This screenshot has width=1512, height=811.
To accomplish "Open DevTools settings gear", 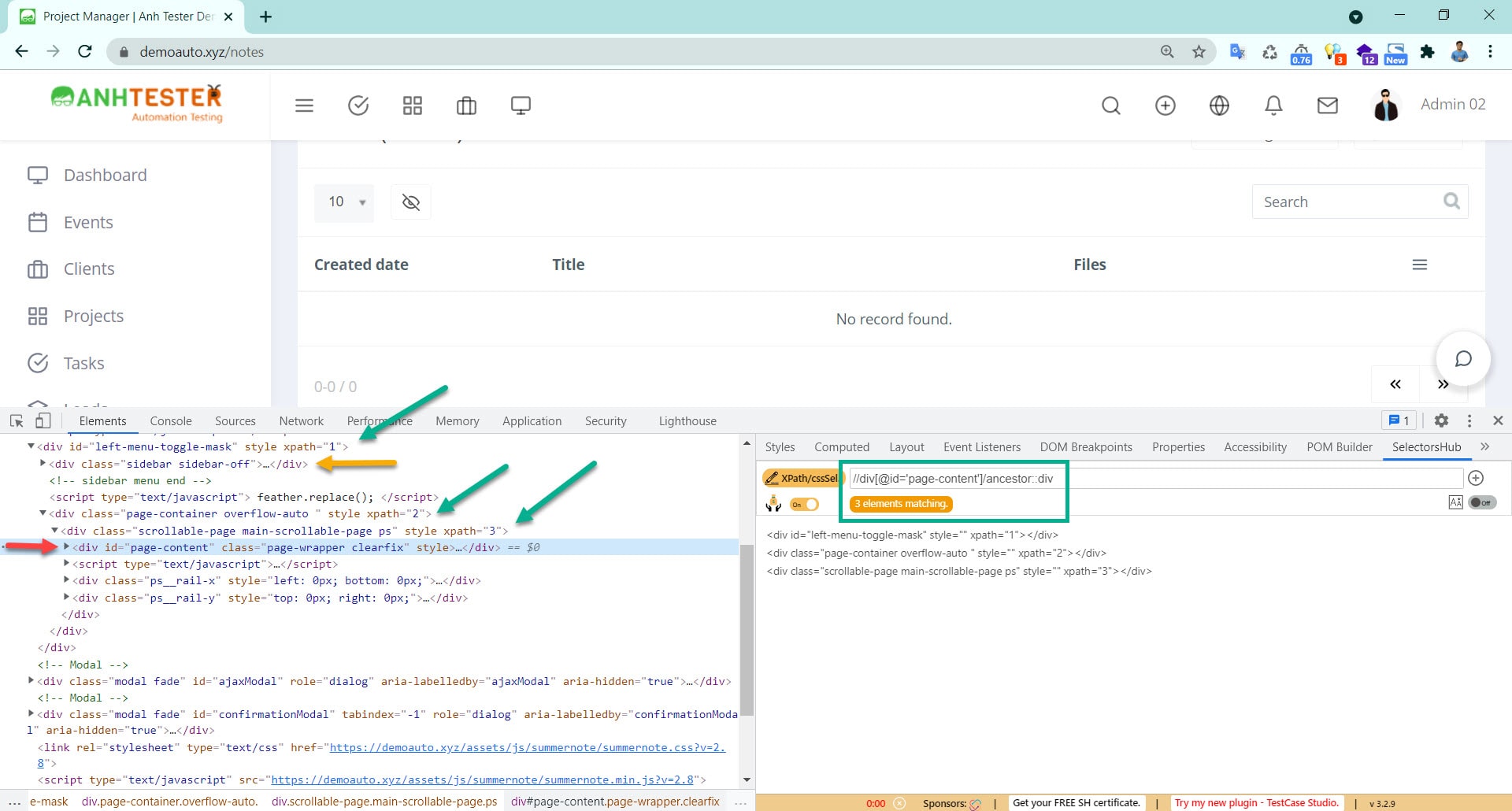I will point(1441,420).
